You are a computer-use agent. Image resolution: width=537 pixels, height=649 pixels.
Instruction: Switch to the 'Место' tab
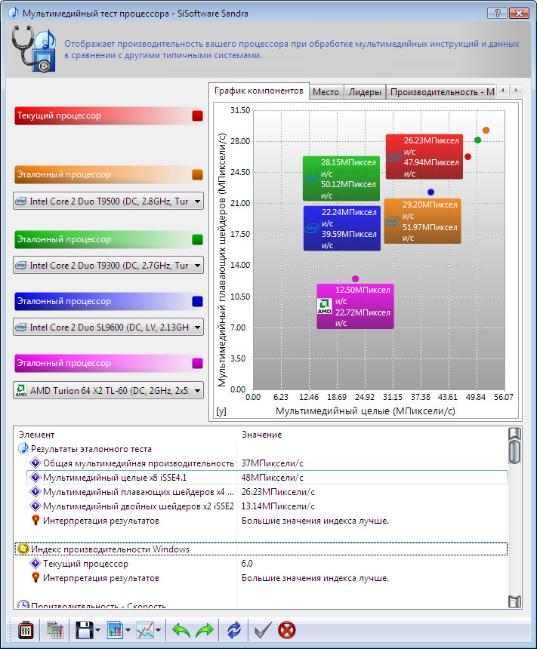pos(325,92)
